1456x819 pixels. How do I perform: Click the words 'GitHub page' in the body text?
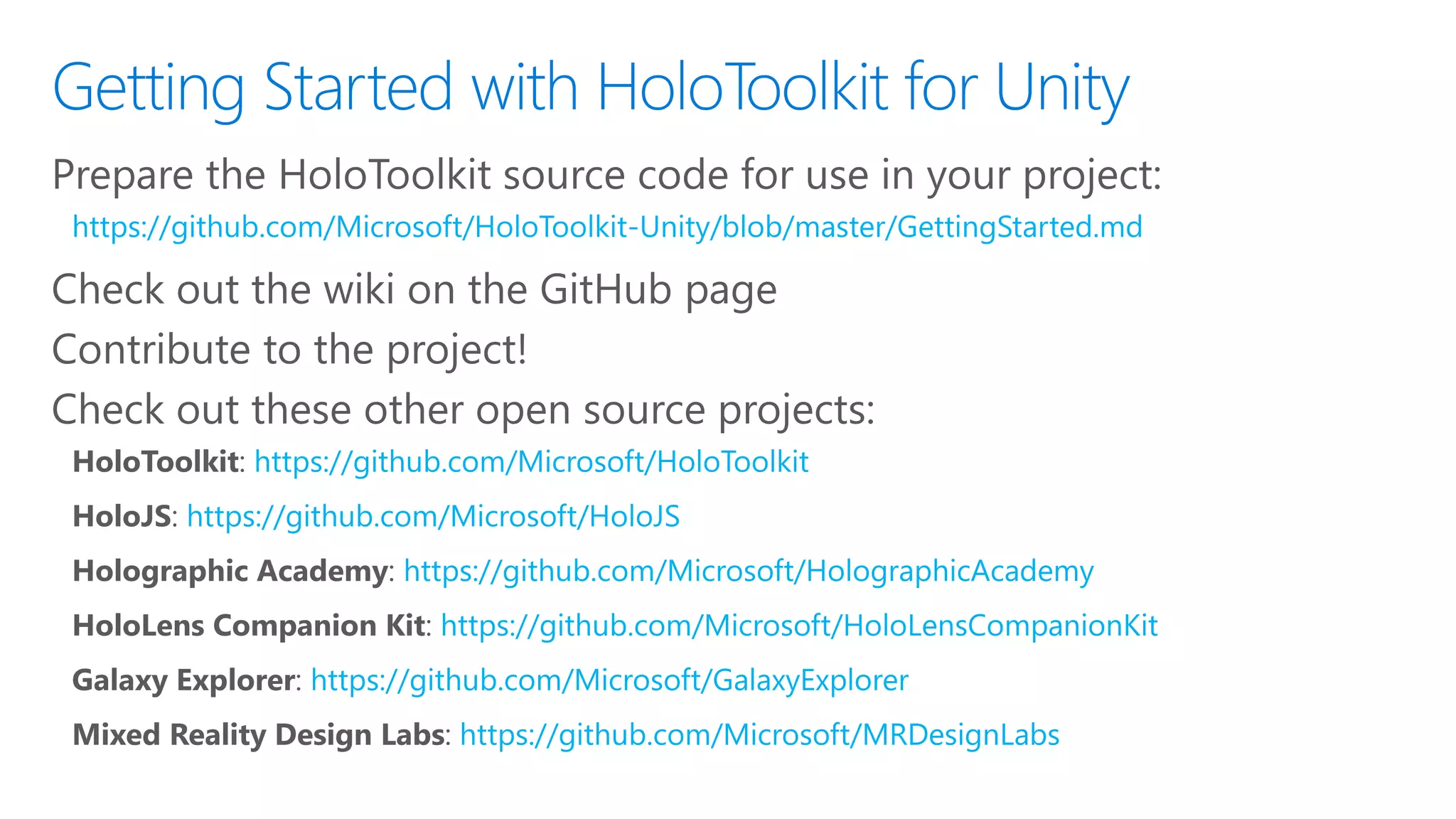[658, 290]
